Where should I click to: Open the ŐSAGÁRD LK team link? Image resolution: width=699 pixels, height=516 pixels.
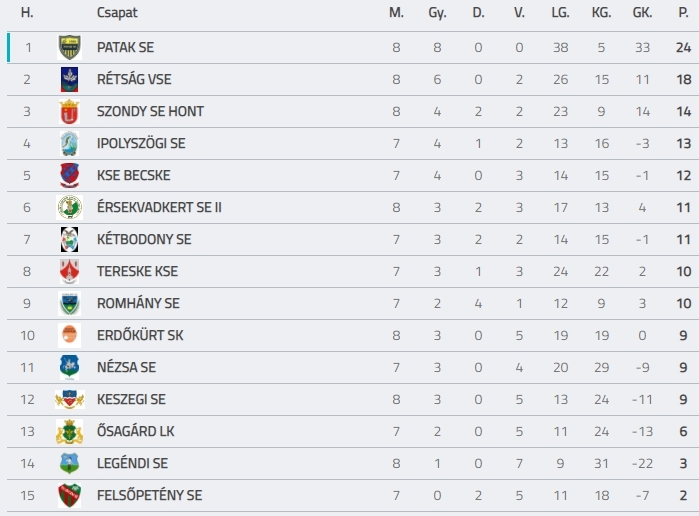tap(136, 431)
